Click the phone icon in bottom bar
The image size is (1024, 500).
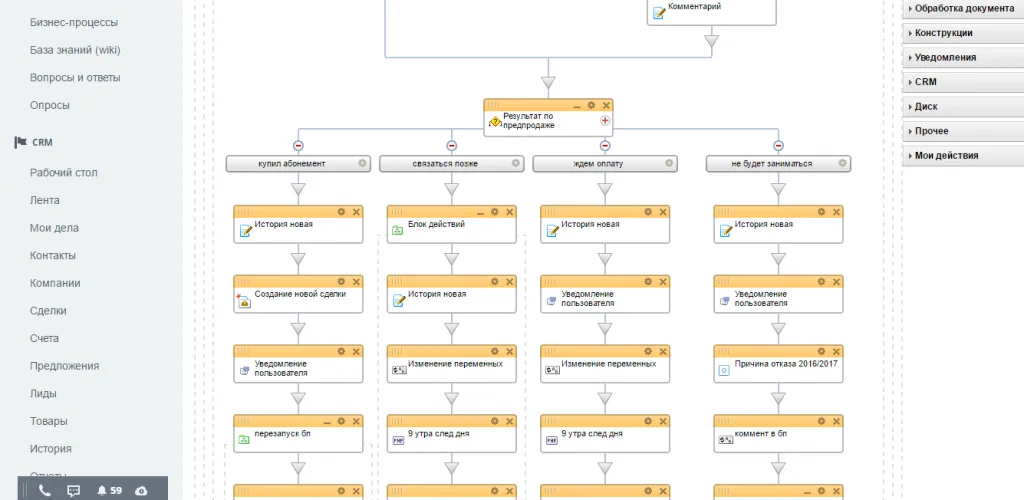point(44,490)
